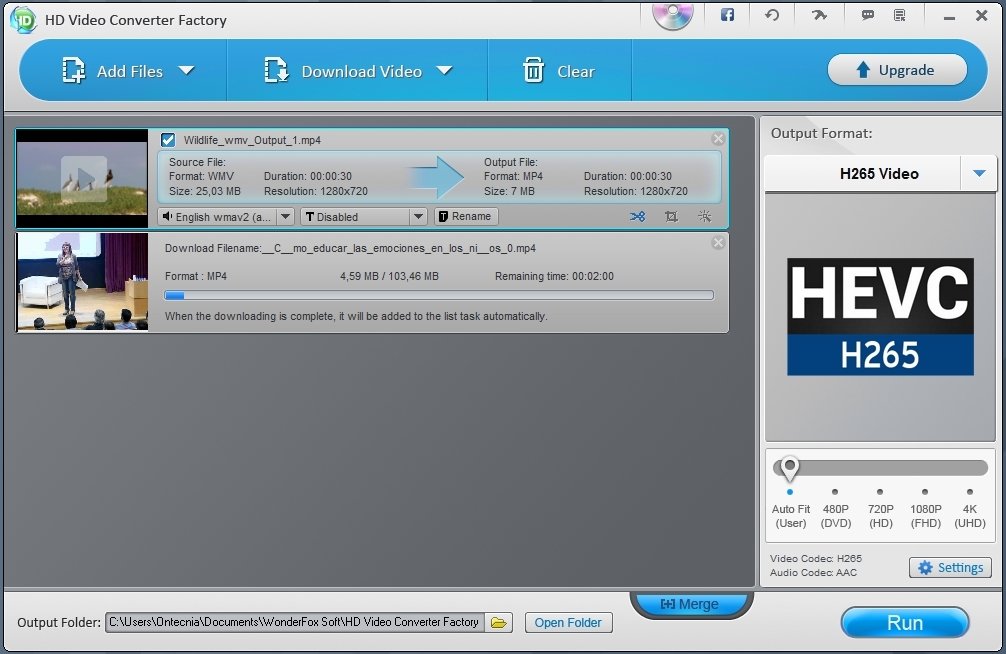Click the HEVC H265 format image
This screenshot has width=1006, height=654.
880,316
